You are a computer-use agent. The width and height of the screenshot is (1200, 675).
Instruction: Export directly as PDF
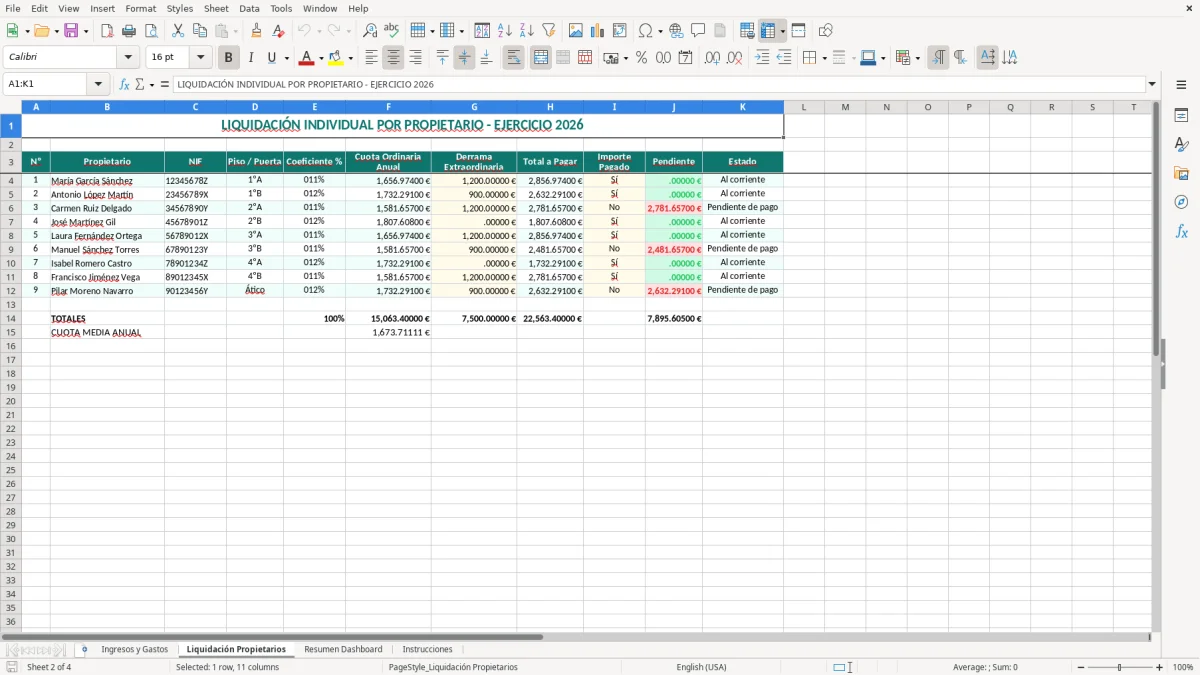(107, 31)
